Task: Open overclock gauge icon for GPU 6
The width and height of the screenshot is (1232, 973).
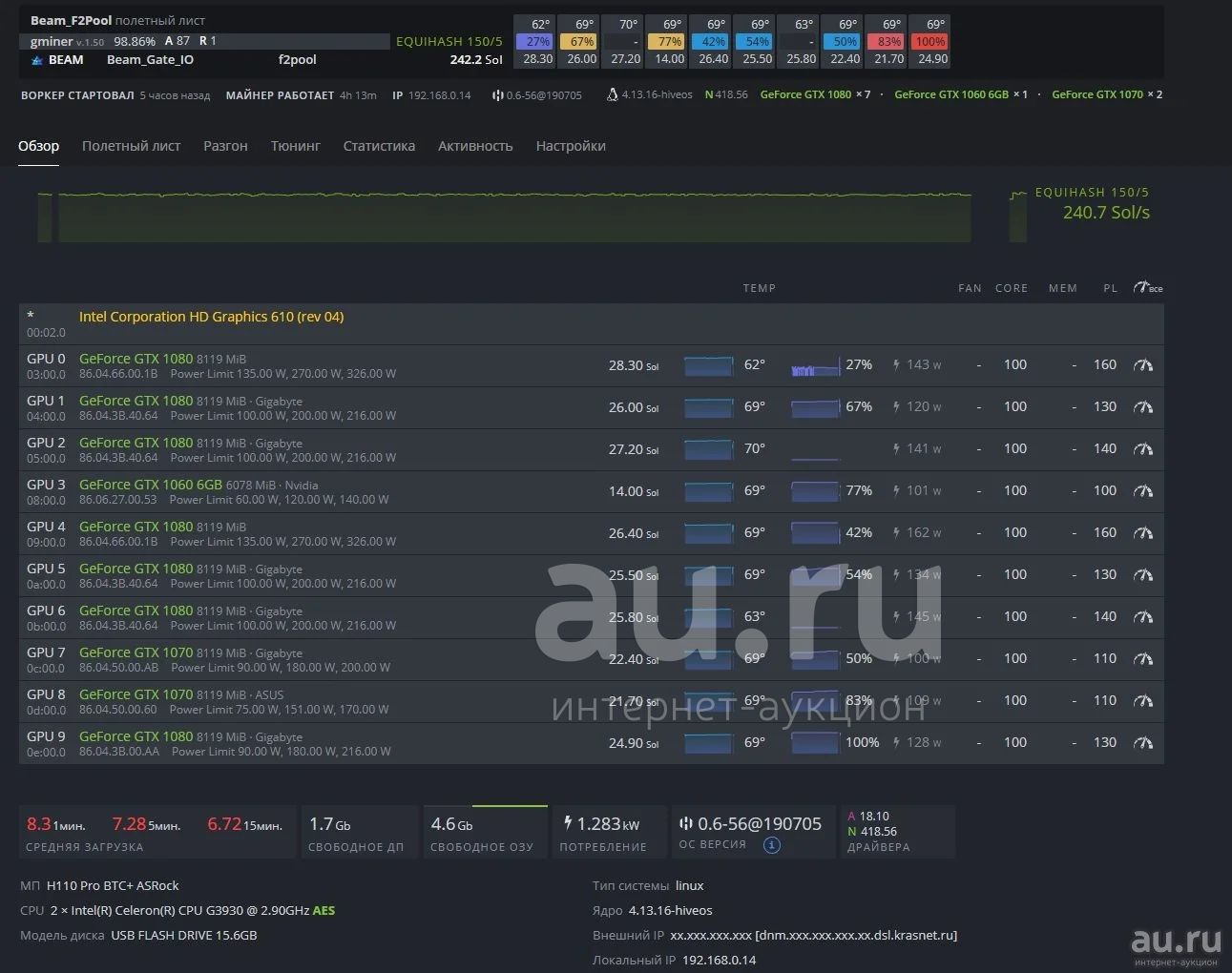Action: 1142,617
